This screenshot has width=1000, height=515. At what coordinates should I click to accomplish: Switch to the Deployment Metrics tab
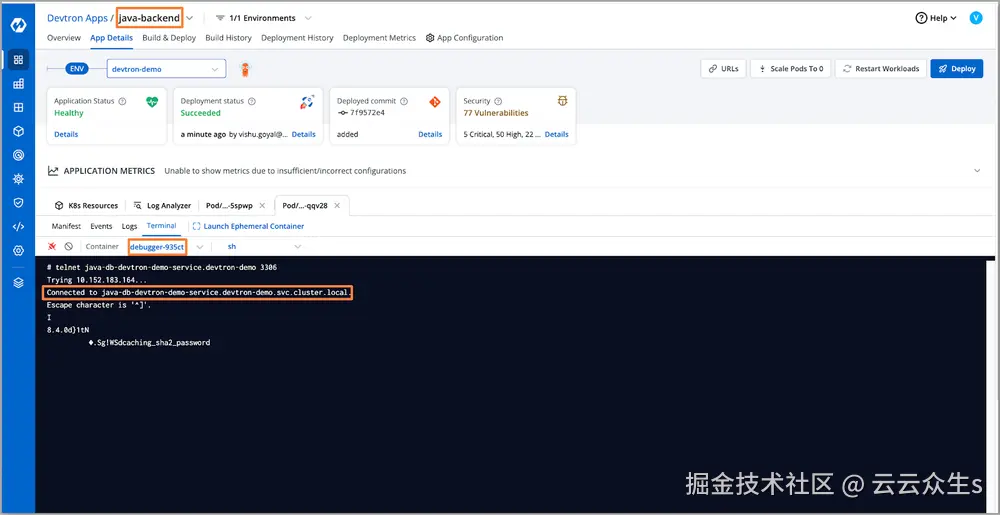379,38
